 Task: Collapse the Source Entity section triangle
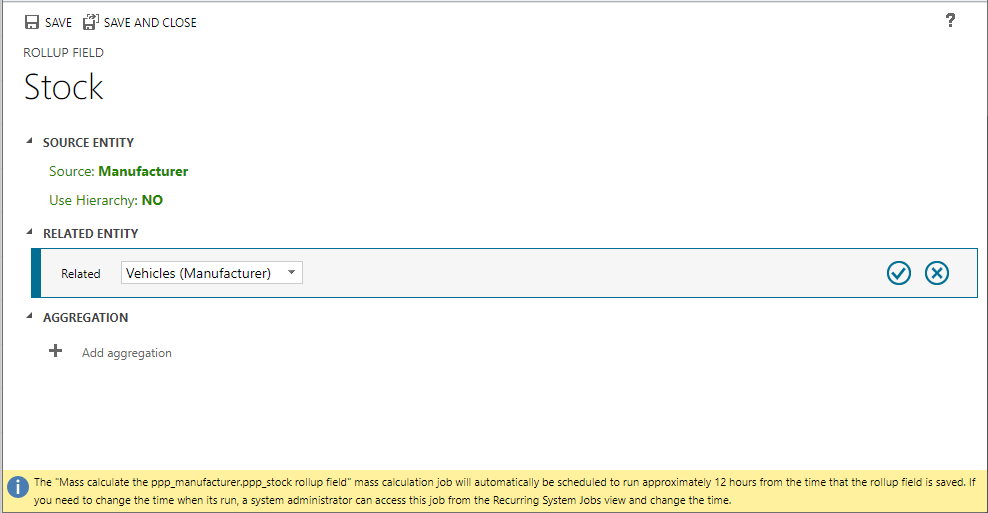click(x=29, y=142)
